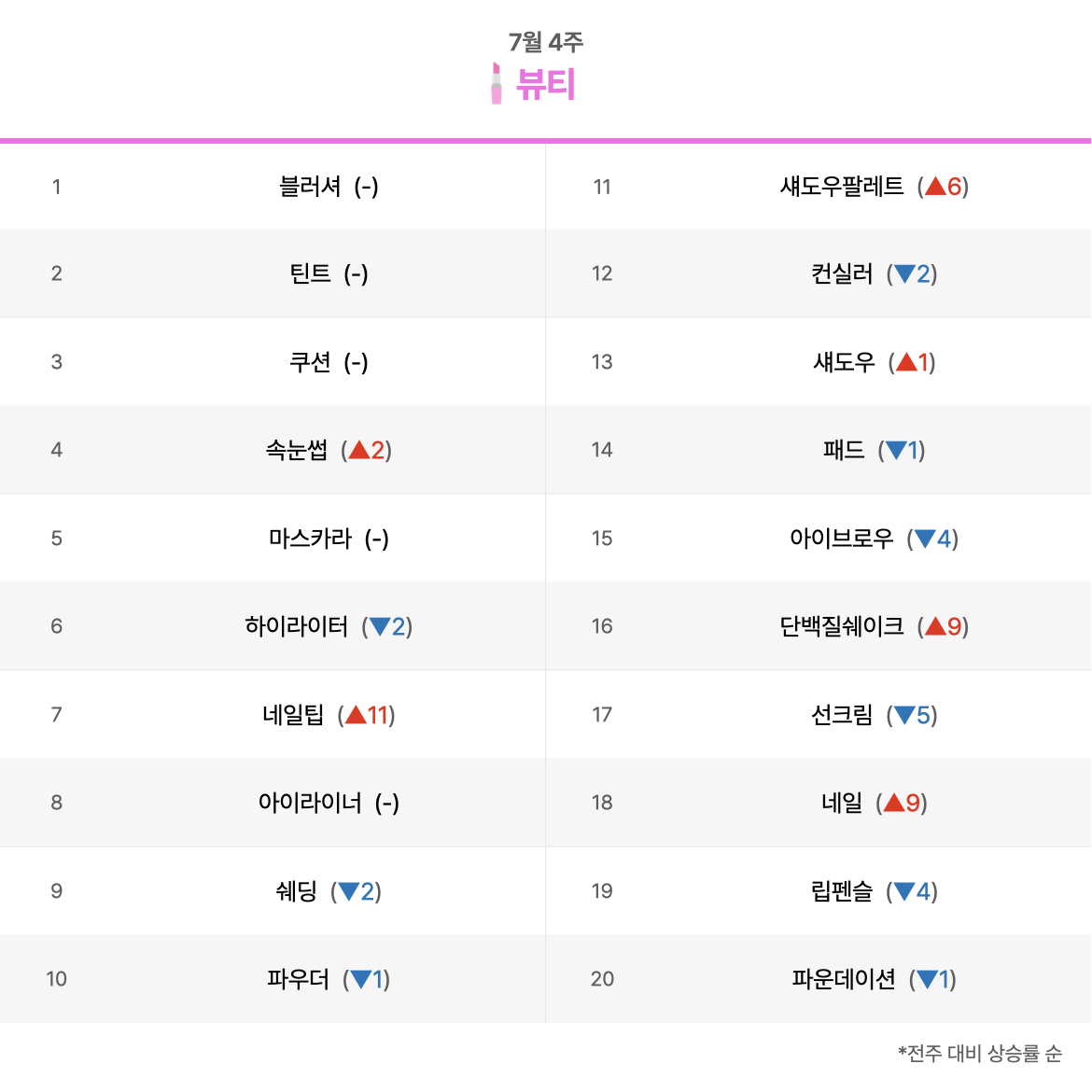Click the 전주 대비 상승률 순 footnote
The height and width of the screenshot is (1092, 1092).
(981, 1053)
